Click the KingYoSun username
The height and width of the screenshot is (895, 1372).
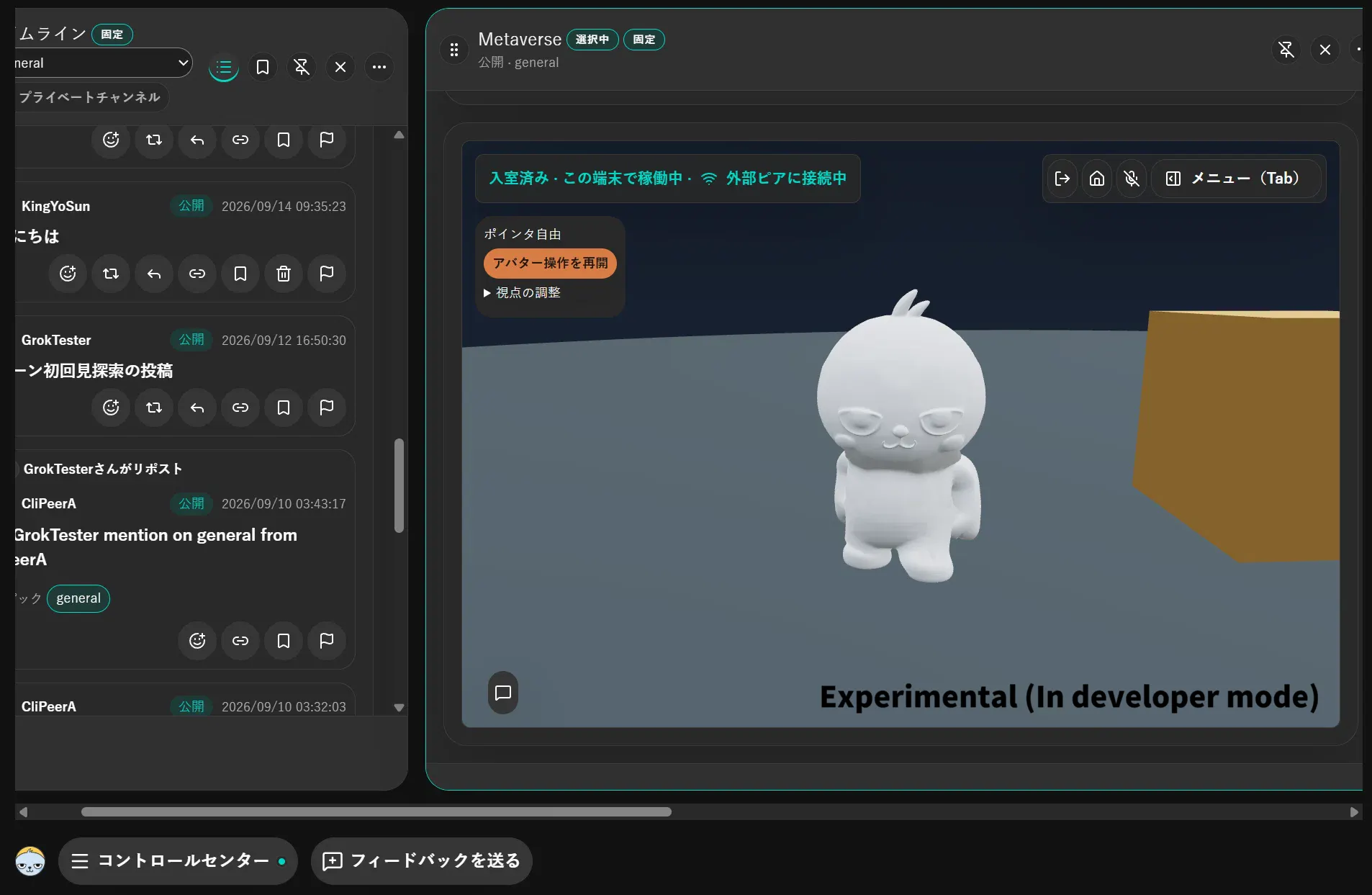point(55,206)
